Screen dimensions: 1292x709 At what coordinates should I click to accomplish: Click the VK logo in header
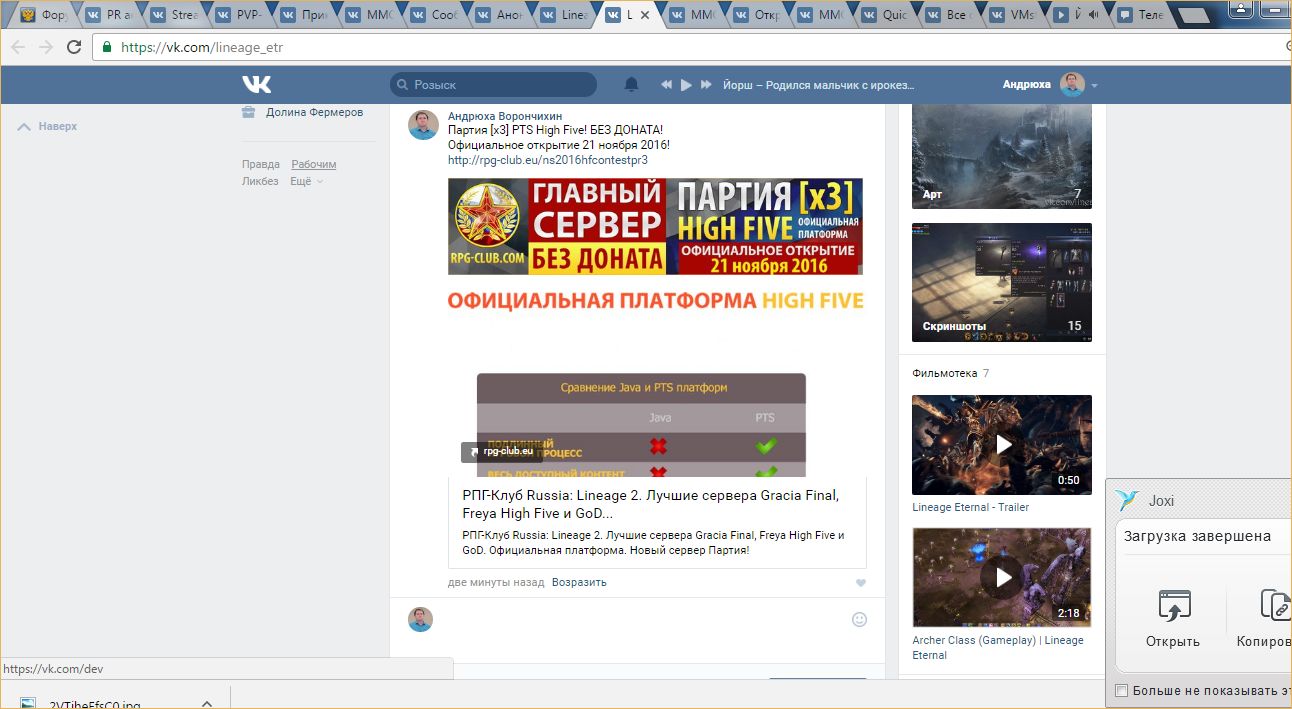[x=256, y=85]
